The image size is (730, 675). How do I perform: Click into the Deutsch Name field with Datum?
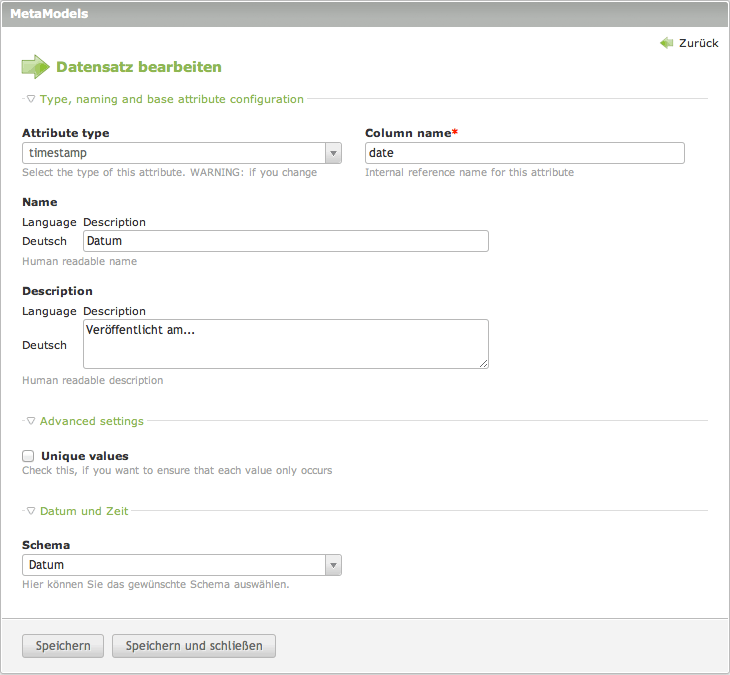285,241
